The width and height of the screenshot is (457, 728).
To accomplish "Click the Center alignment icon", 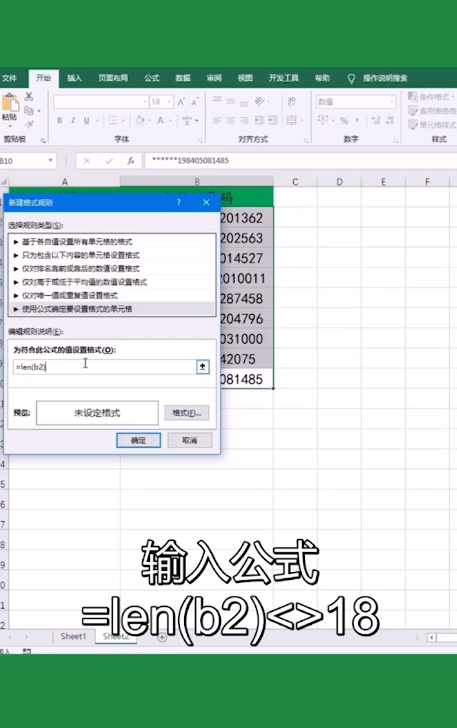I will tap(230, 120).
